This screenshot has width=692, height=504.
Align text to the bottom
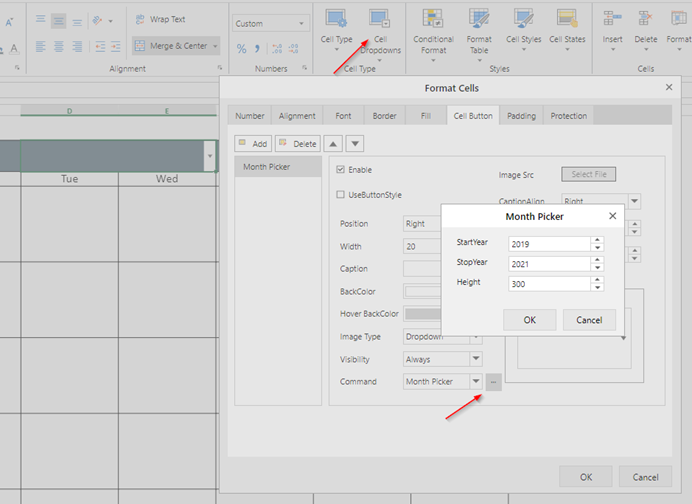pos(77,21)
